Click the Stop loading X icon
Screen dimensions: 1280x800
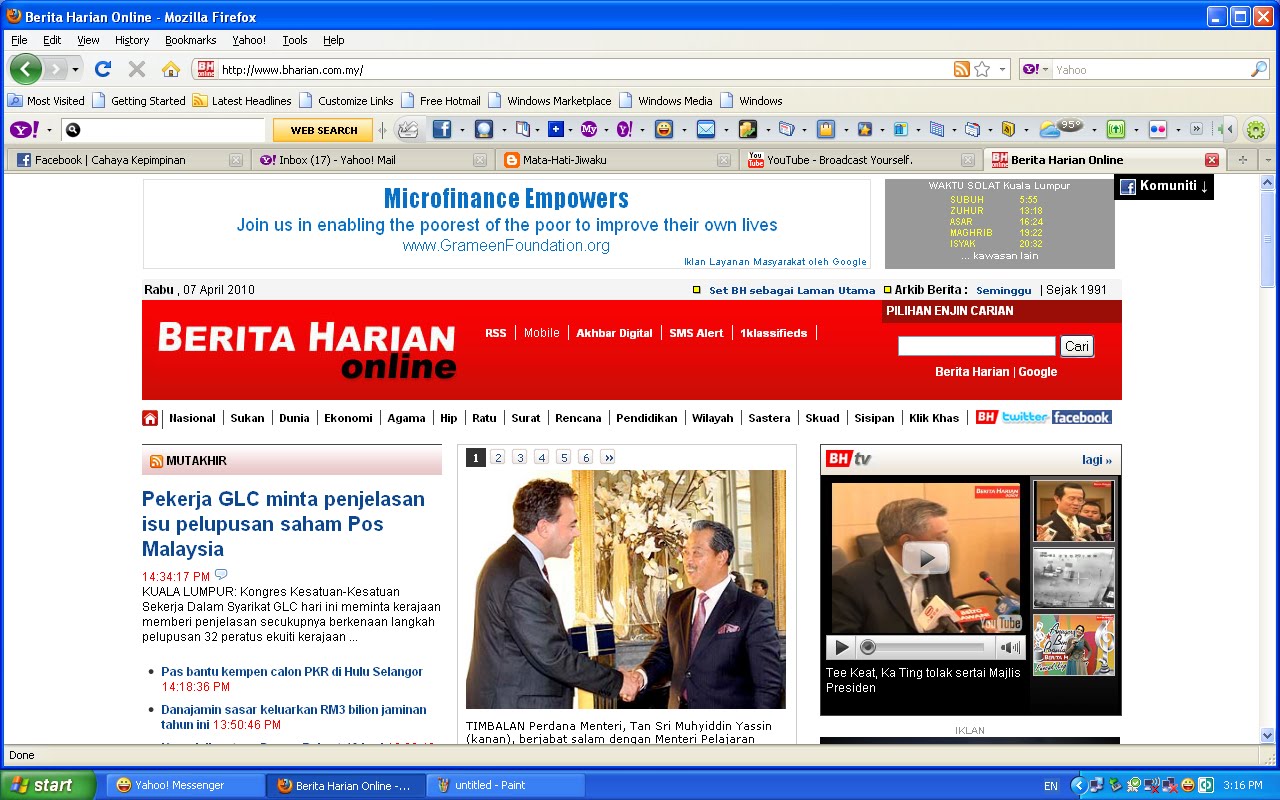137,69
